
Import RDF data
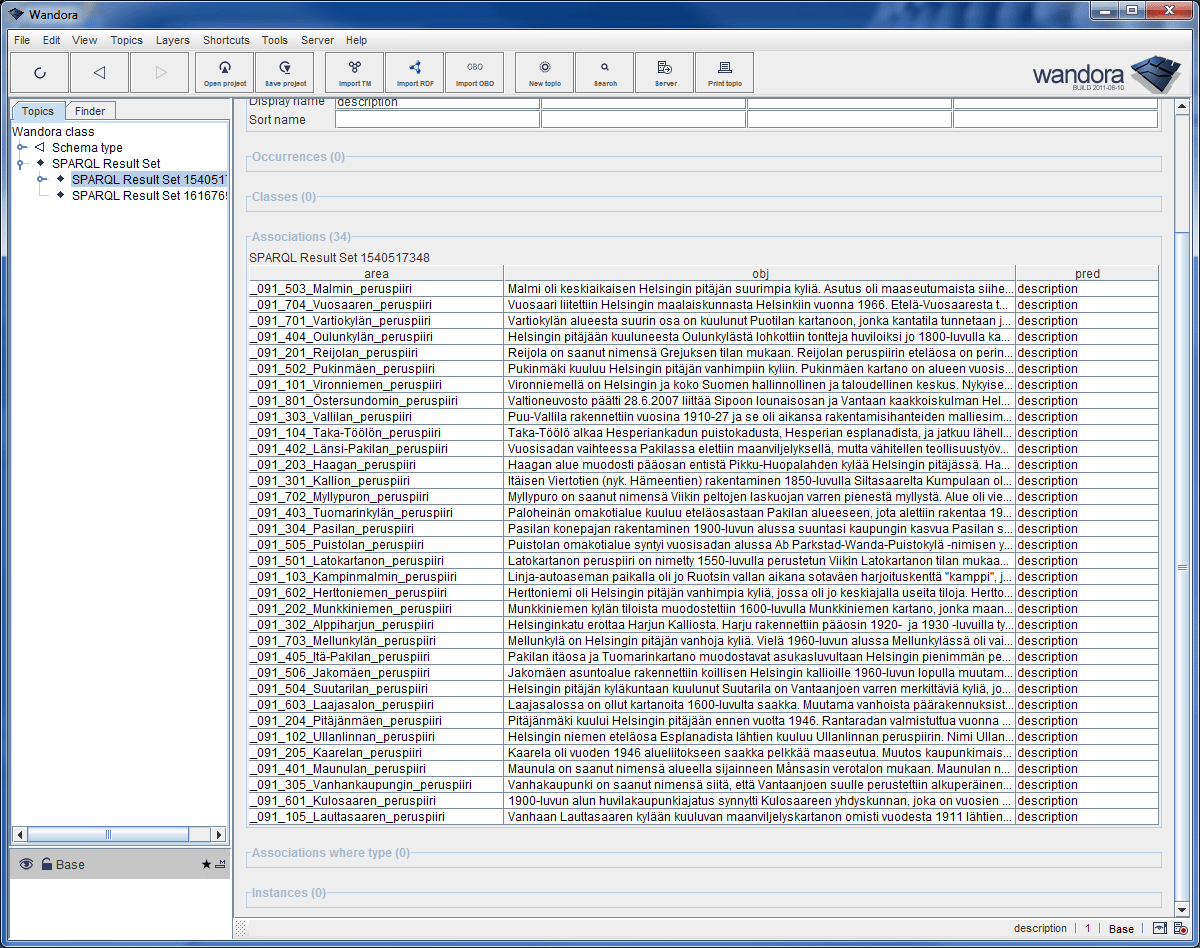point(414,72)
